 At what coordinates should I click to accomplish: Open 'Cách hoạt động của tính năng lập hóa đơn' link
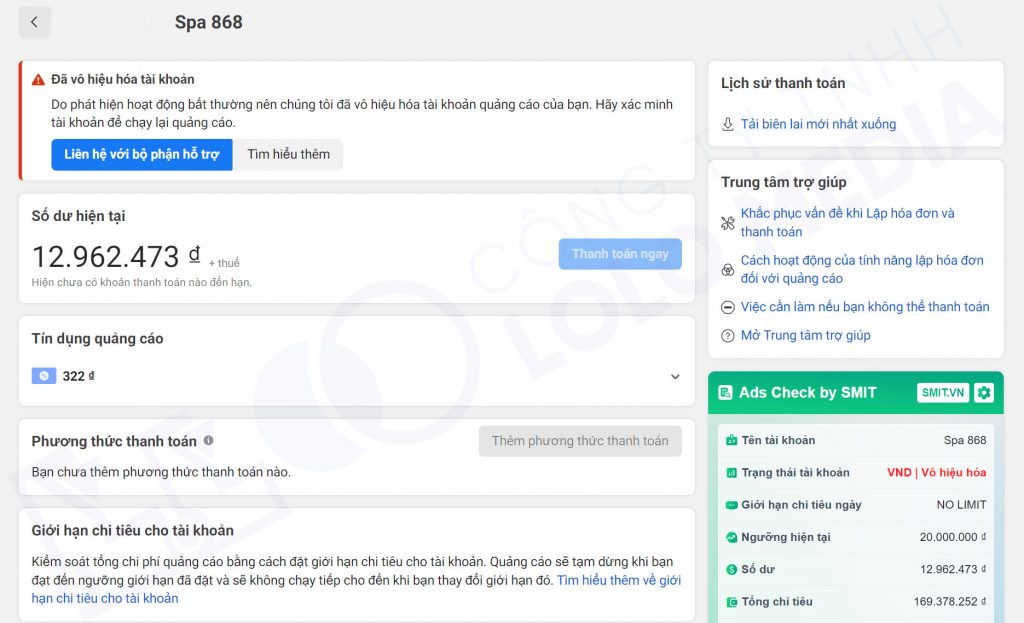click(x=862, y=270)
